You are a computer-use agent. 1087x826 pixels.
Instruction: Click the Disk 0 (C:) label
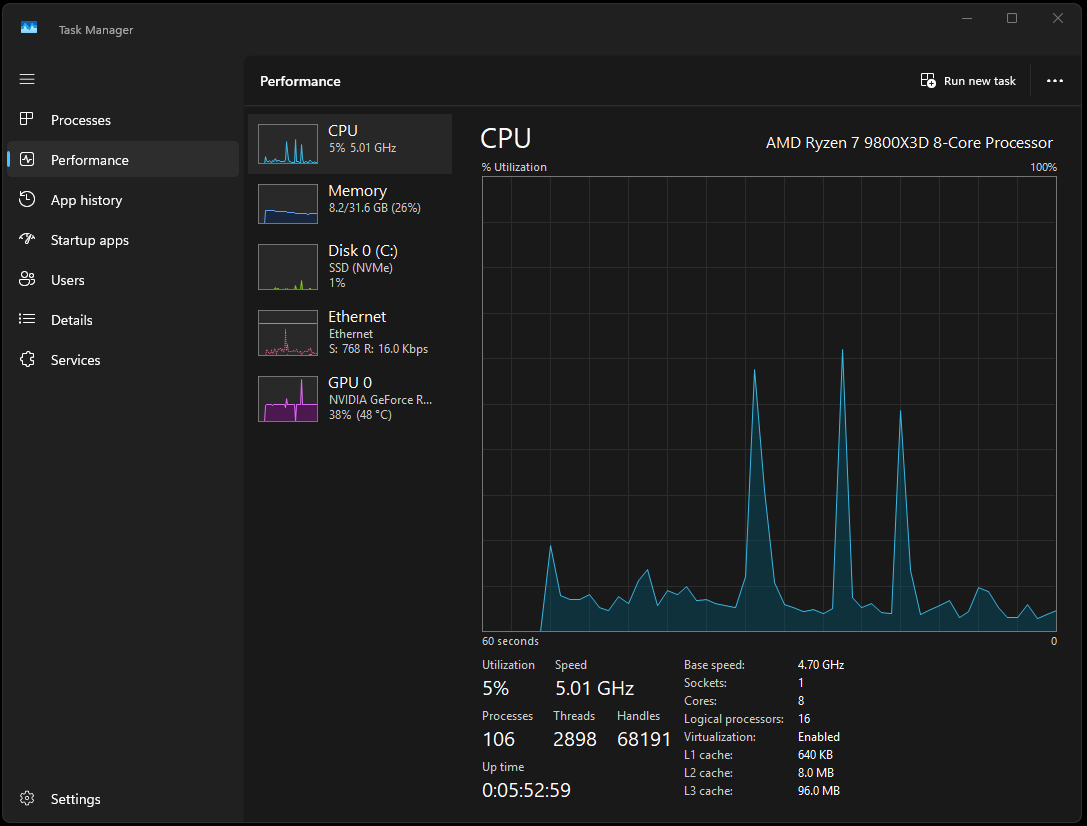click(363, 250)
